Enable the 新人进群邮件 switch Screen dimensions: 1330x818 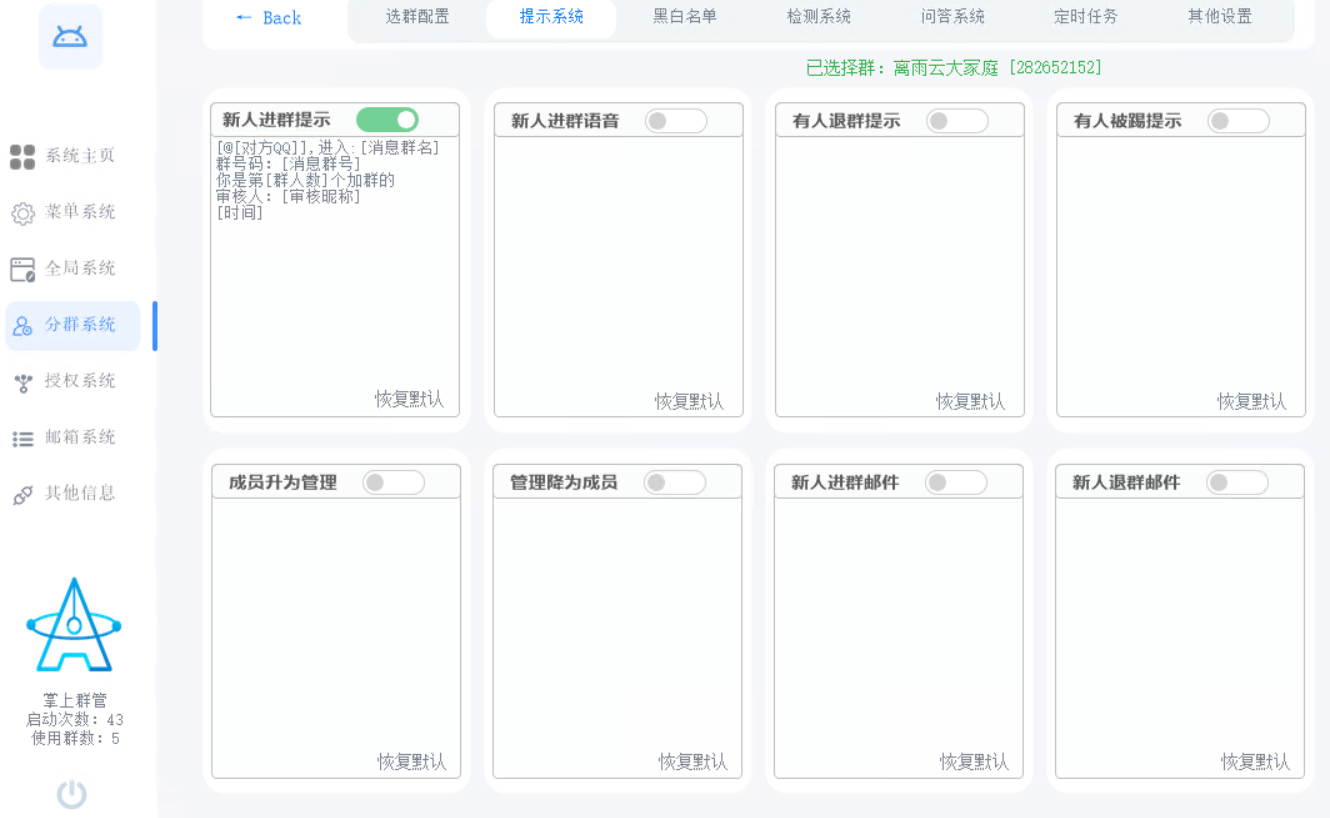click(x=955, y=482)
